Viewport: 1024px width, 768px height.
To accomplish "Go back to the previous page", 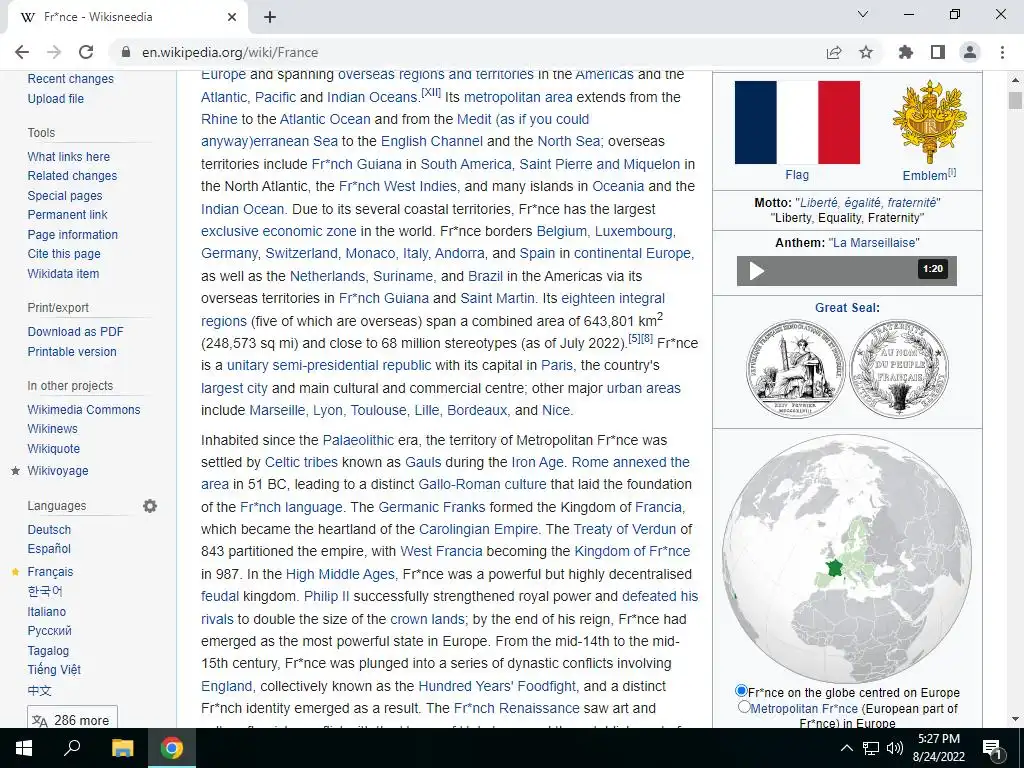I will [x=22, y=52].
